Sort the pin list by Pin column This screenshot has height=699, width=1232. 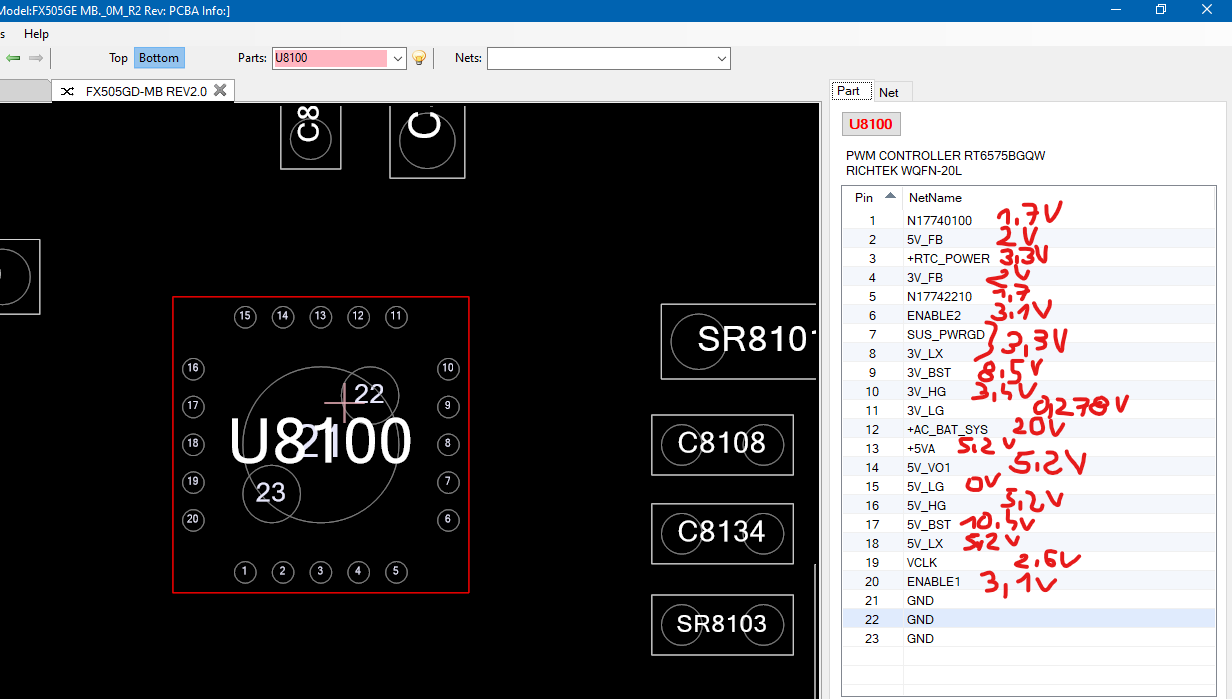(x=872, y=197)
